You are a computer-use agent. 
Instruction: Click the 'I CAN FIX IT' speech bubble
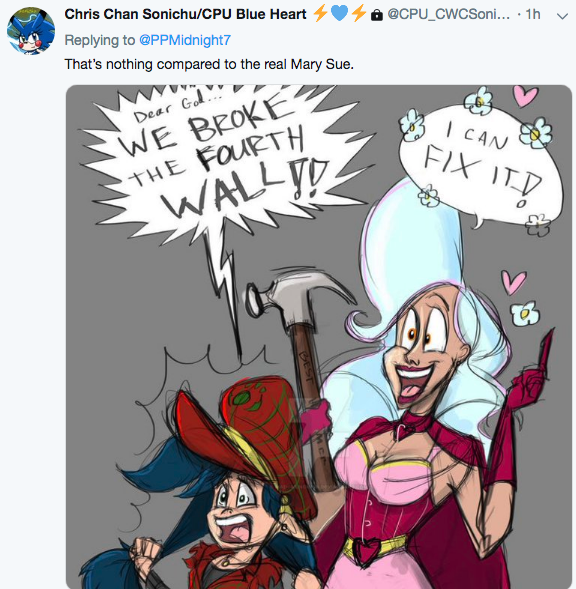coord(482,163)
